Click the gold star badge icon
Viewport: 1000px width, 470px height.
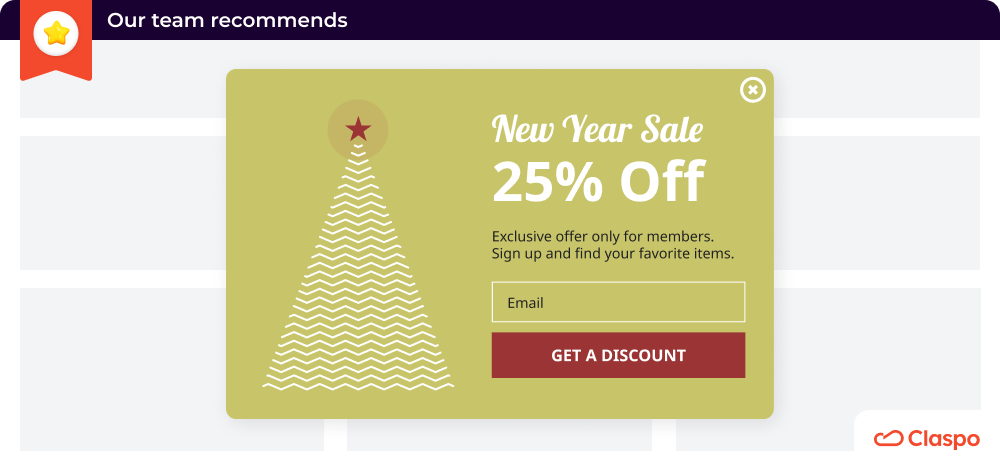(56, 33)
